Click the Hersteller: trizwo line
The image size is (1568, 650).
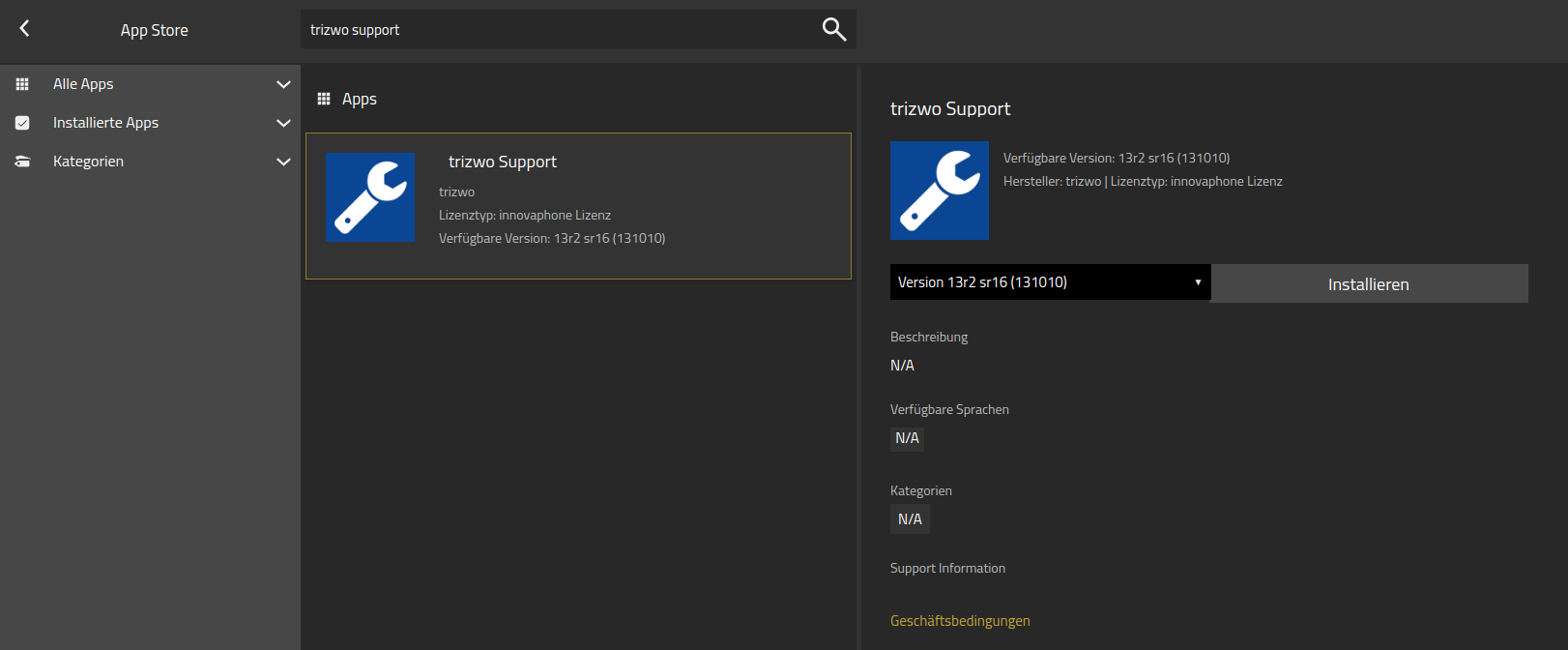(x=1143, y=181)
